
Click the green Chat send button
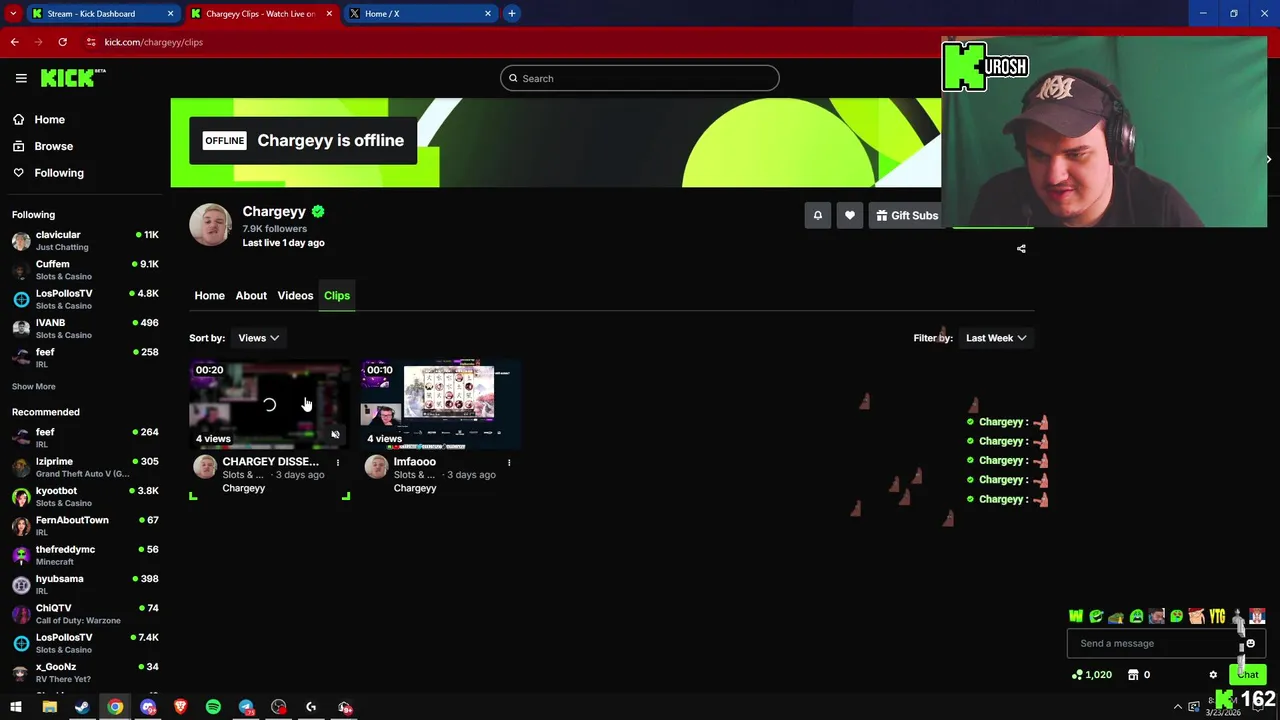click(x=1248, y=675)
